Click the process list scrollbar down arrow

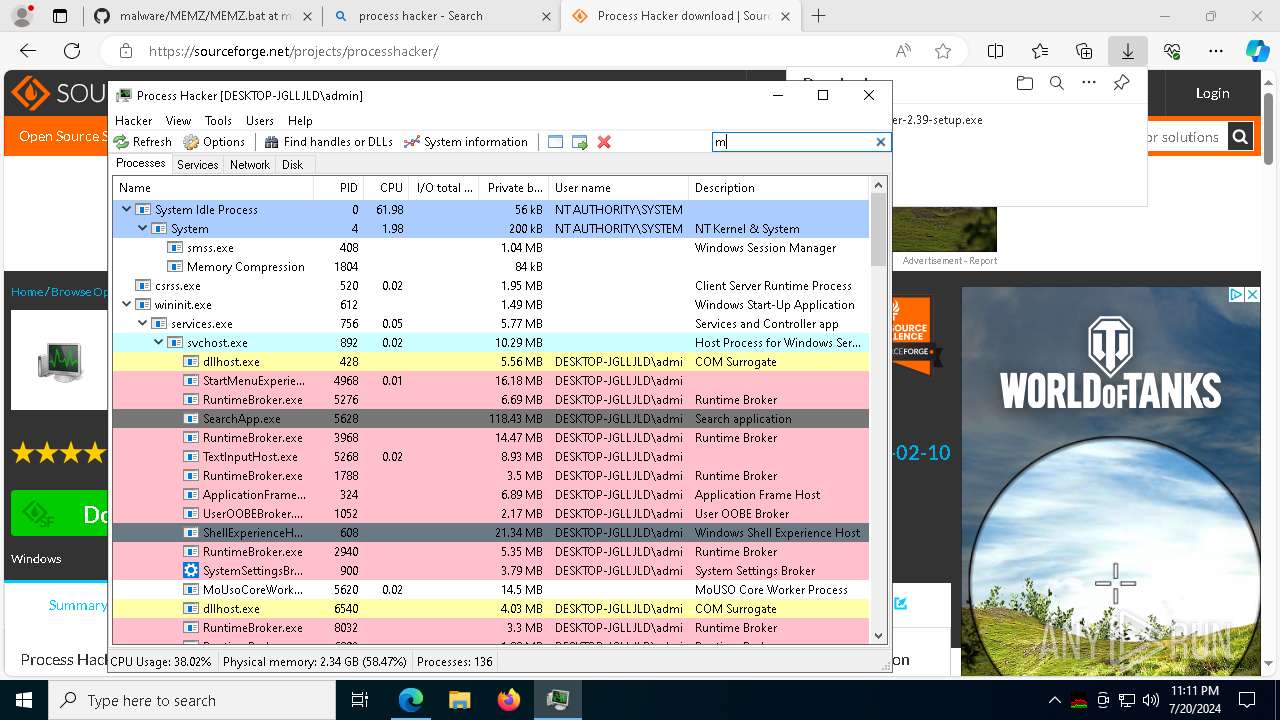point(879,635)
